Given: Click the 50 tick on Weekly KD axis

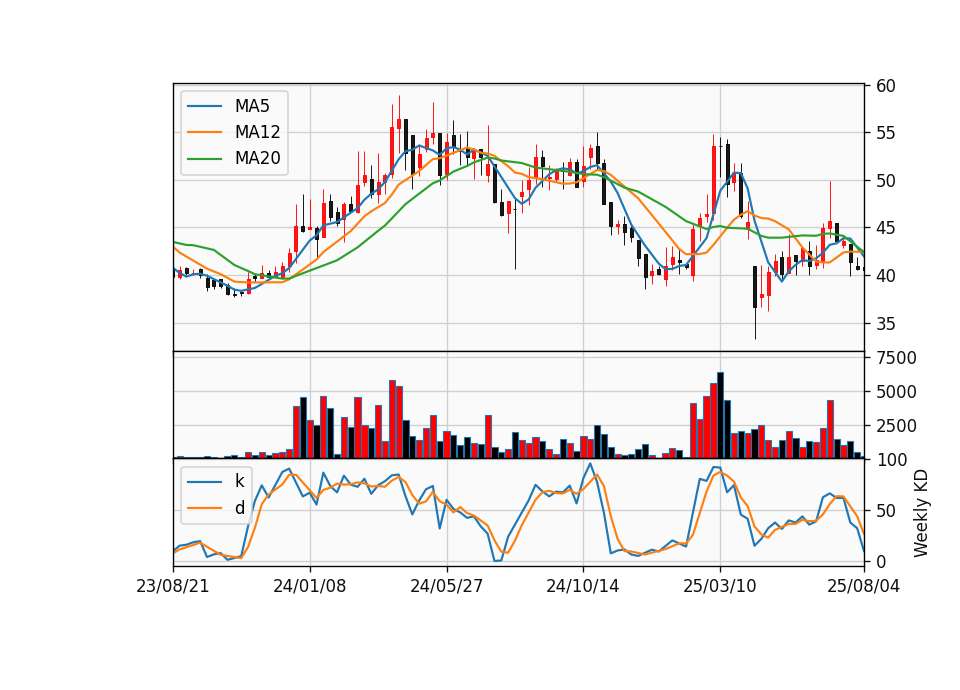Looking at the screenshot, I should (x=885, y=511).
